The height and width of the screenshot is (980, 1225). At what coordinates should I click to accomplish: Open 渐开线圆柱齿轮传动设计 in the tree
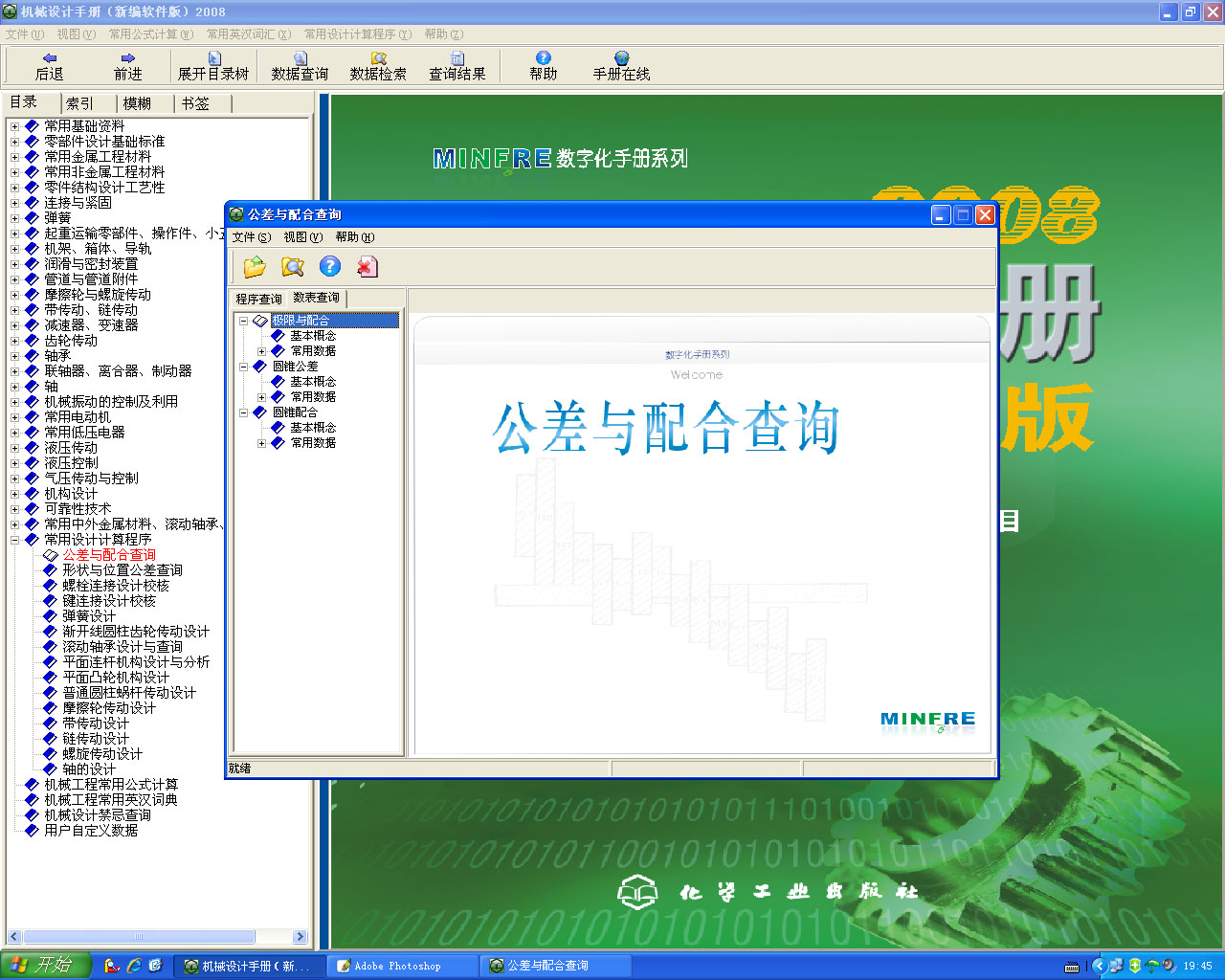136,632
